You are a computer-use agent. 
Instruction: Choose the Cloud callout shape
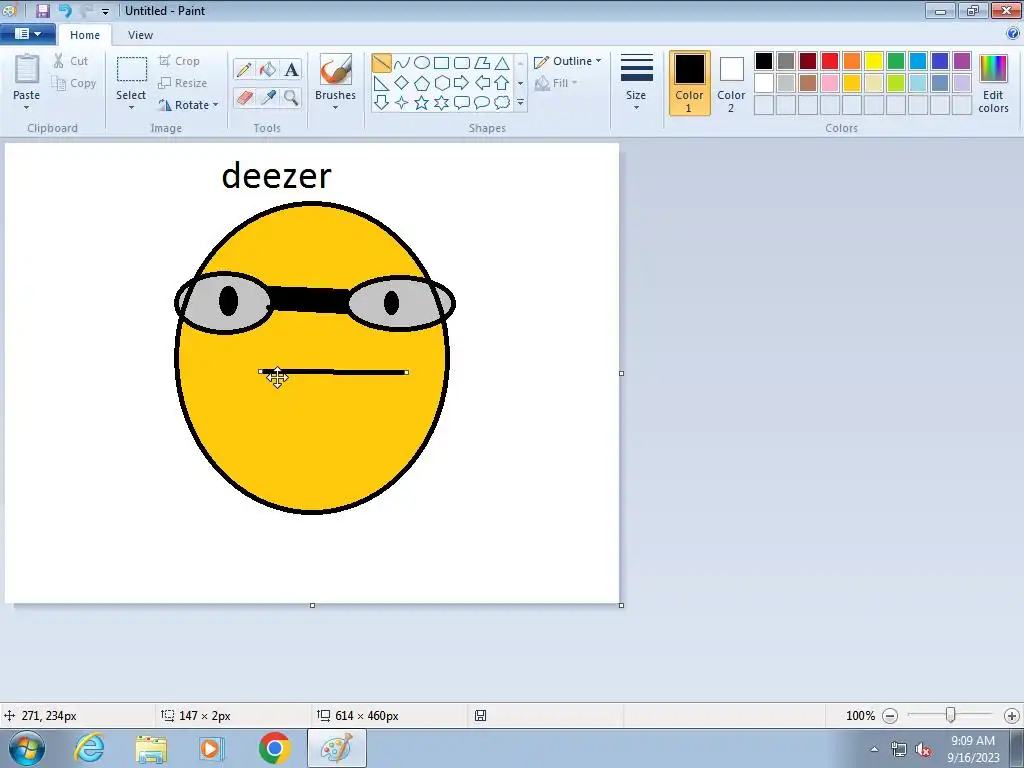(502, 103)
